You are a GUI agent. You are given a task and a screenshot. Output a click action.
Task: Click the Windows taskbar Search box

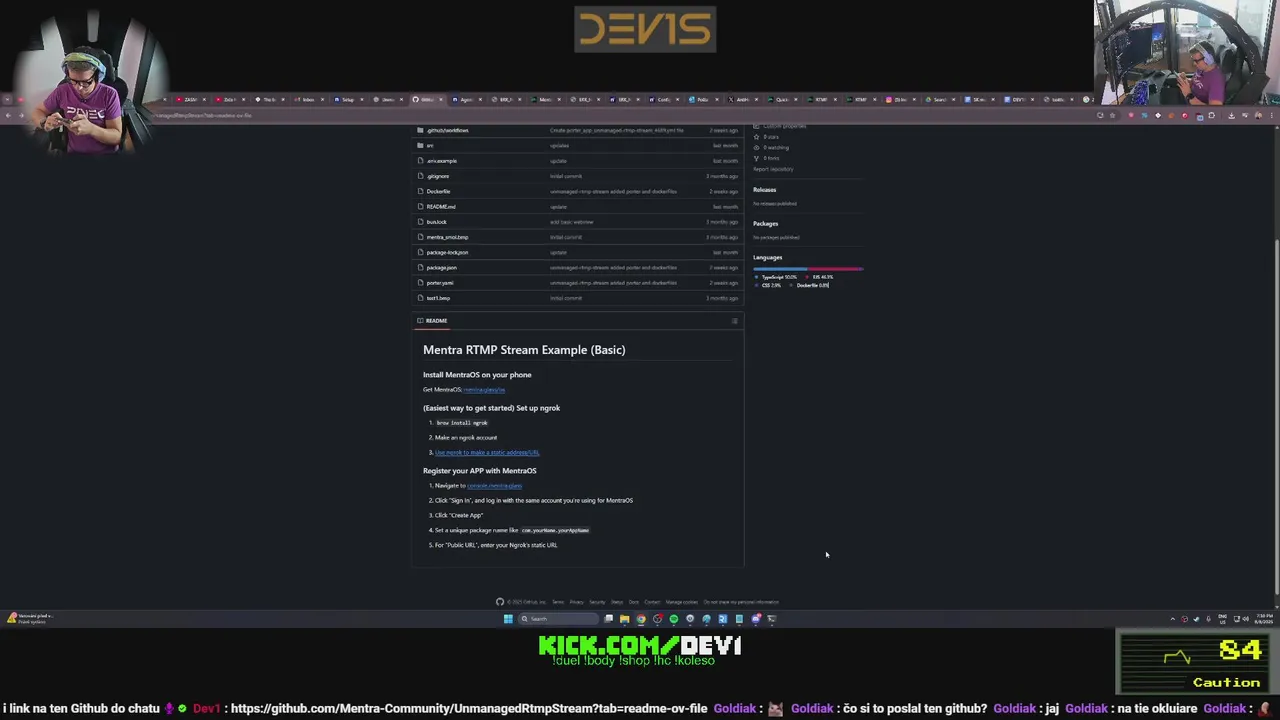coord(558,619)
